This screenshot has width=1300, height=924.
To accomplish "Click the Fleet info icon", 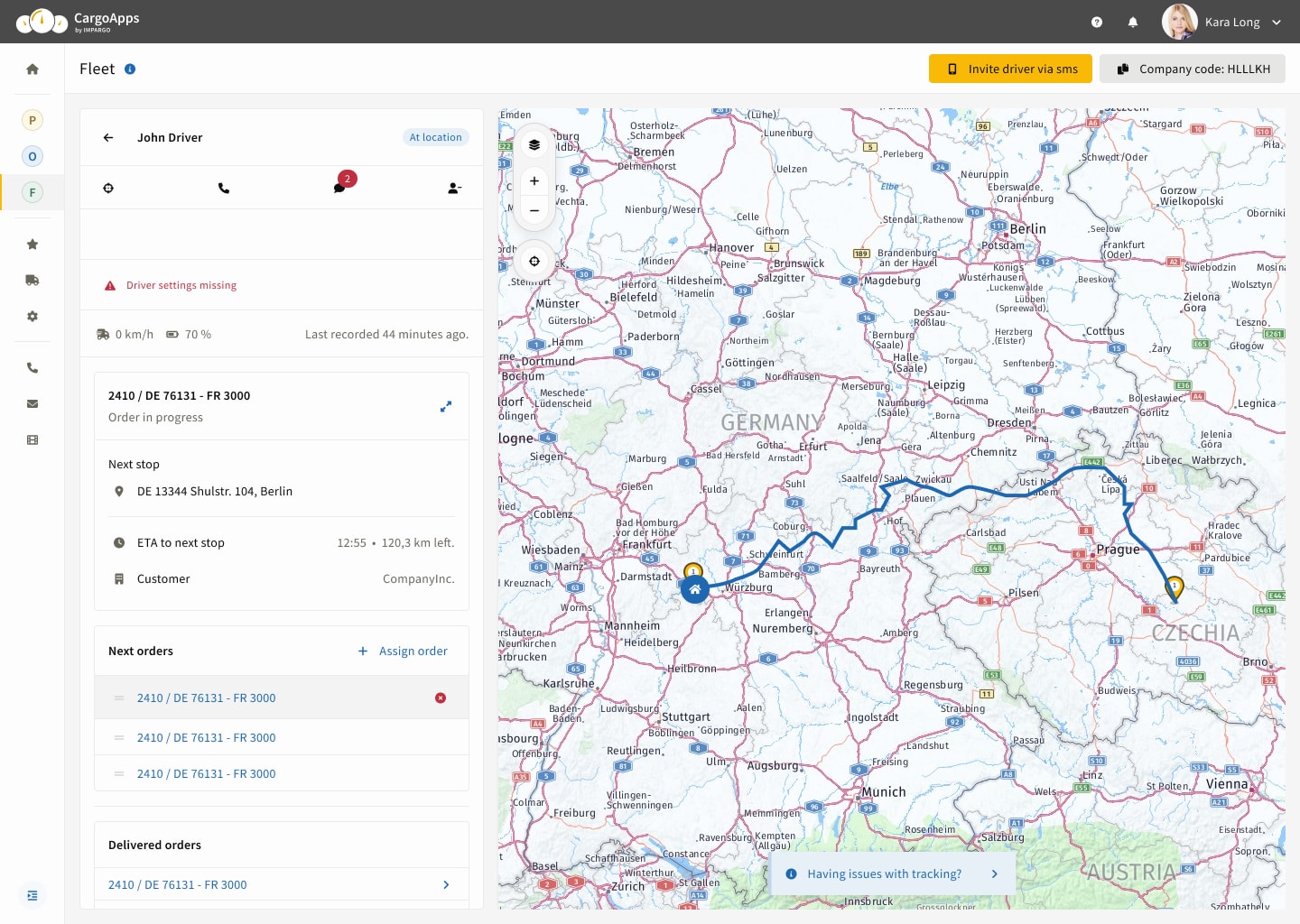I will pyautogui.click(x=130, y=69).
